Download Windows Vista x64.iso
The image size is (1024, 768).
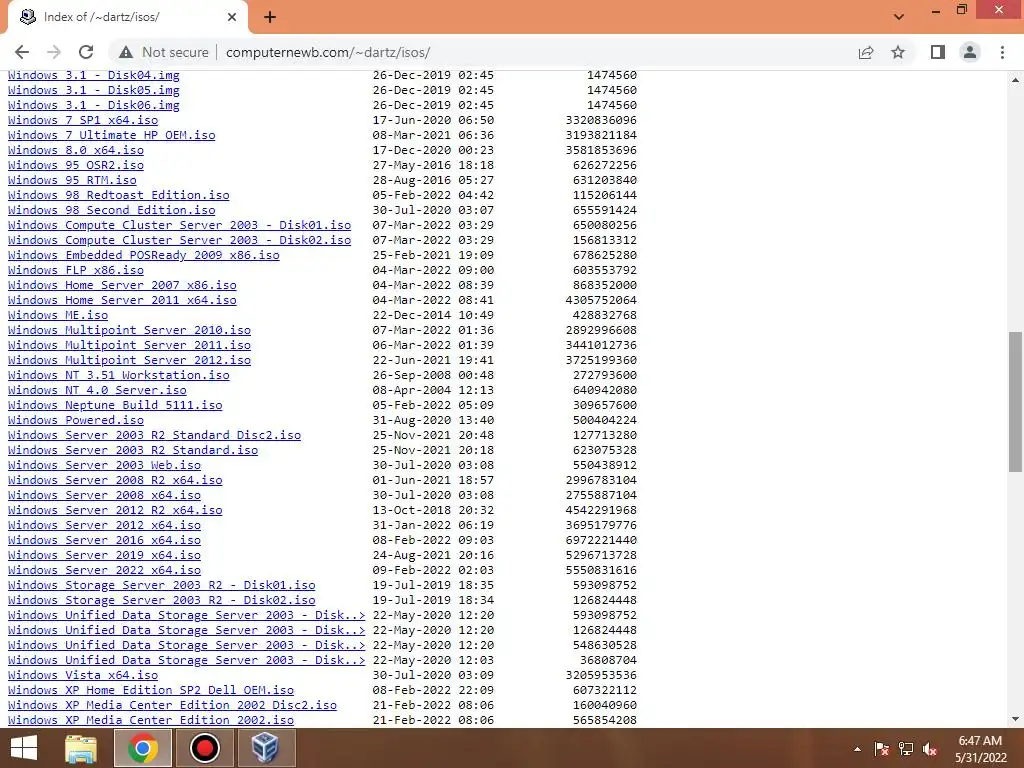tap(83, 676)
